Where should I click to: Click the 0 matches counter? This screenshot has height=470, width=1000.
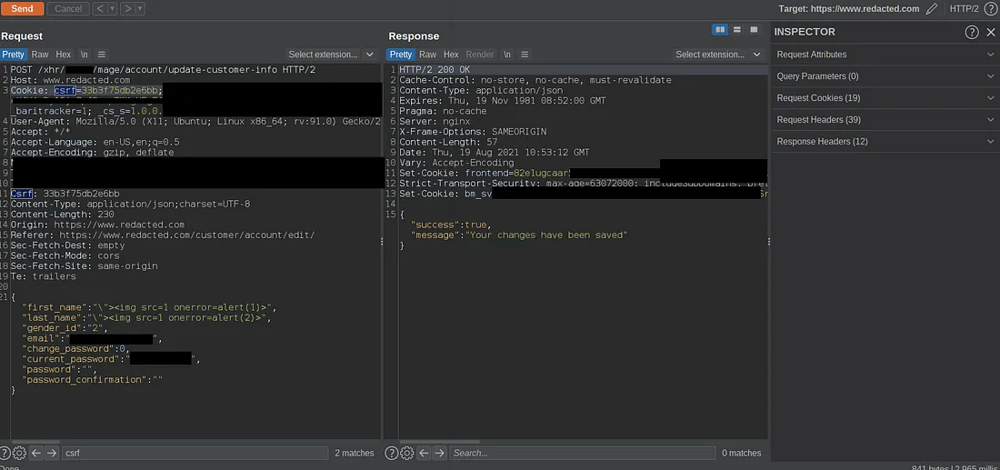click(x=741, y=453)
